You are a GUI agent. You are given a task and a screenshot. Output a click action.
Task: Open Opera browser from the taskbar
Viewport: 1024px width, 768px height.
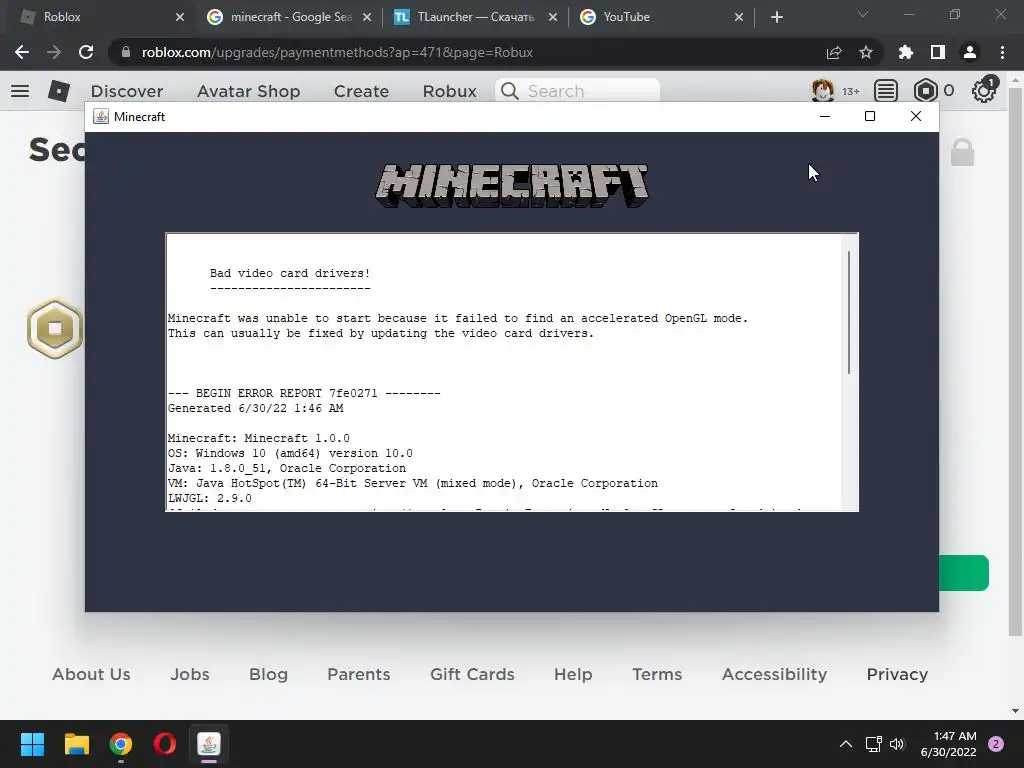(x=165, y=744)
